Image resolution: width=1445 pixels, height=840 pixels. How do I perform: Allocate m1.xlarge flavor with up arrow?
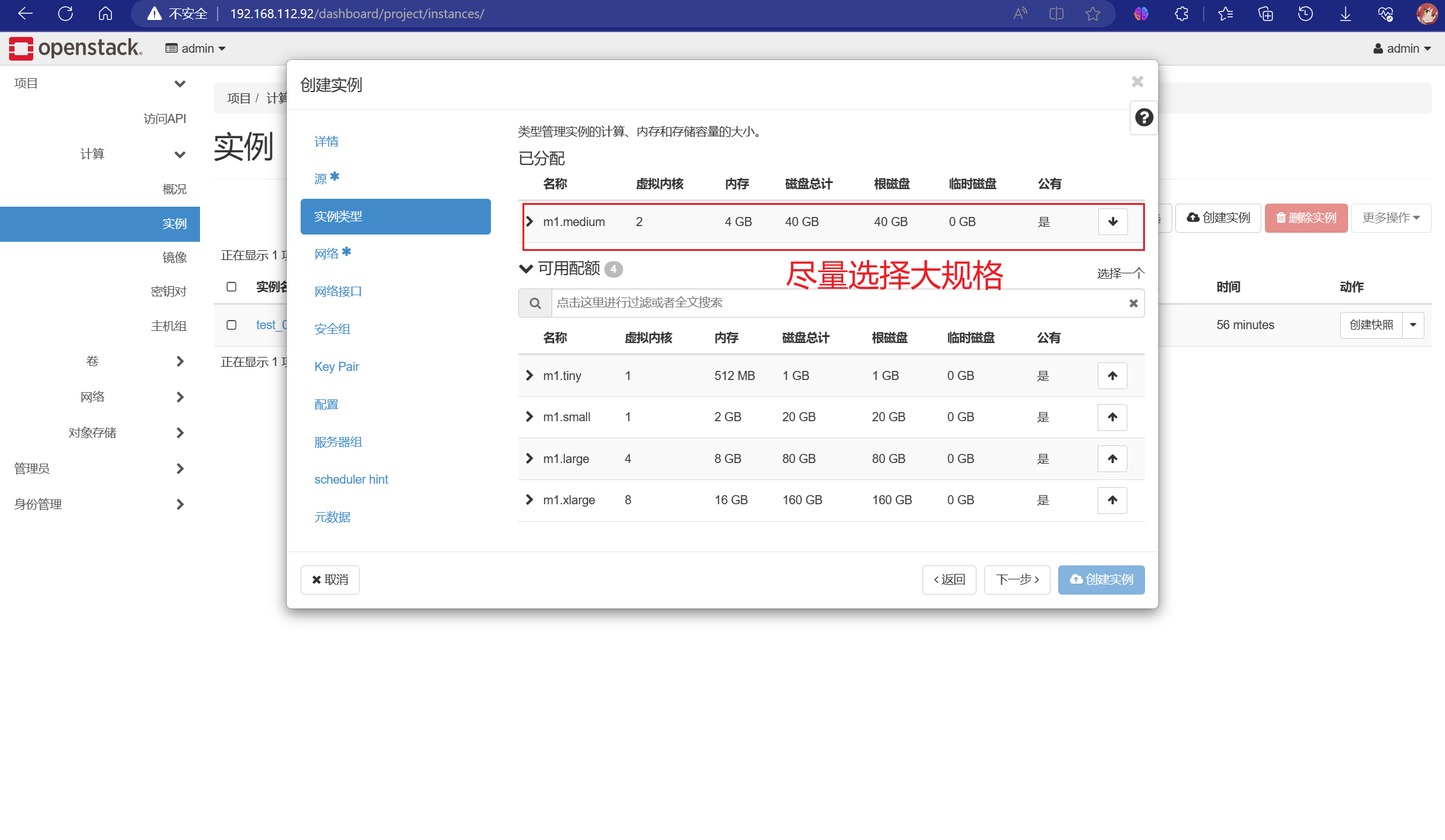click(x=1112, y=500)
